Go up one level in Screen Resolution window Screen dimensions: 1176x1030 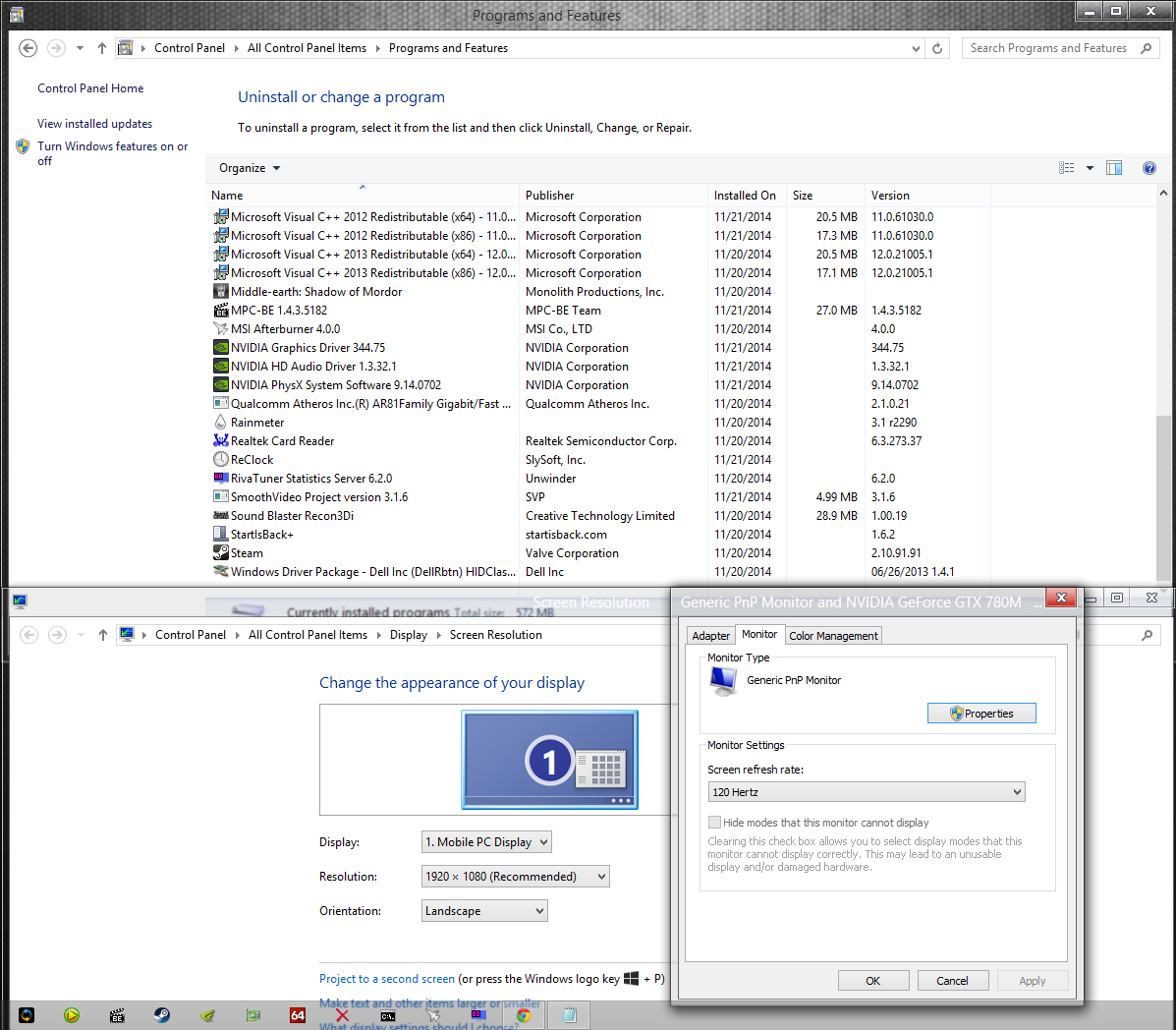click(103, 635)
